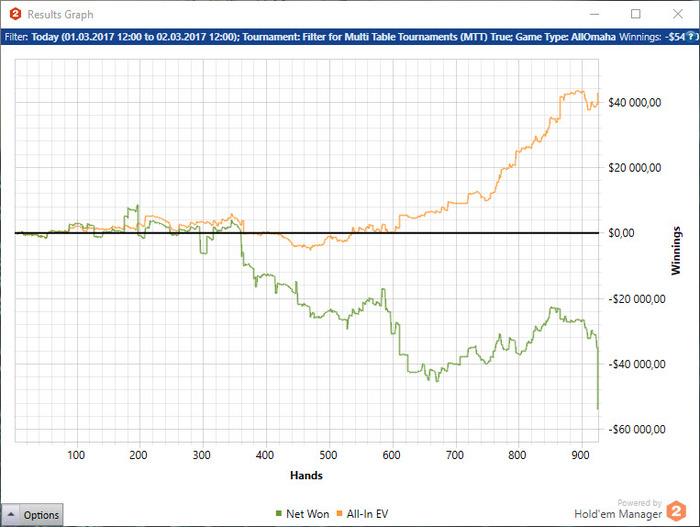Click the -$60 000,00 axis label
Viewport: 700px width, 527px height.
pyautogui.click(x=637, y=429)
